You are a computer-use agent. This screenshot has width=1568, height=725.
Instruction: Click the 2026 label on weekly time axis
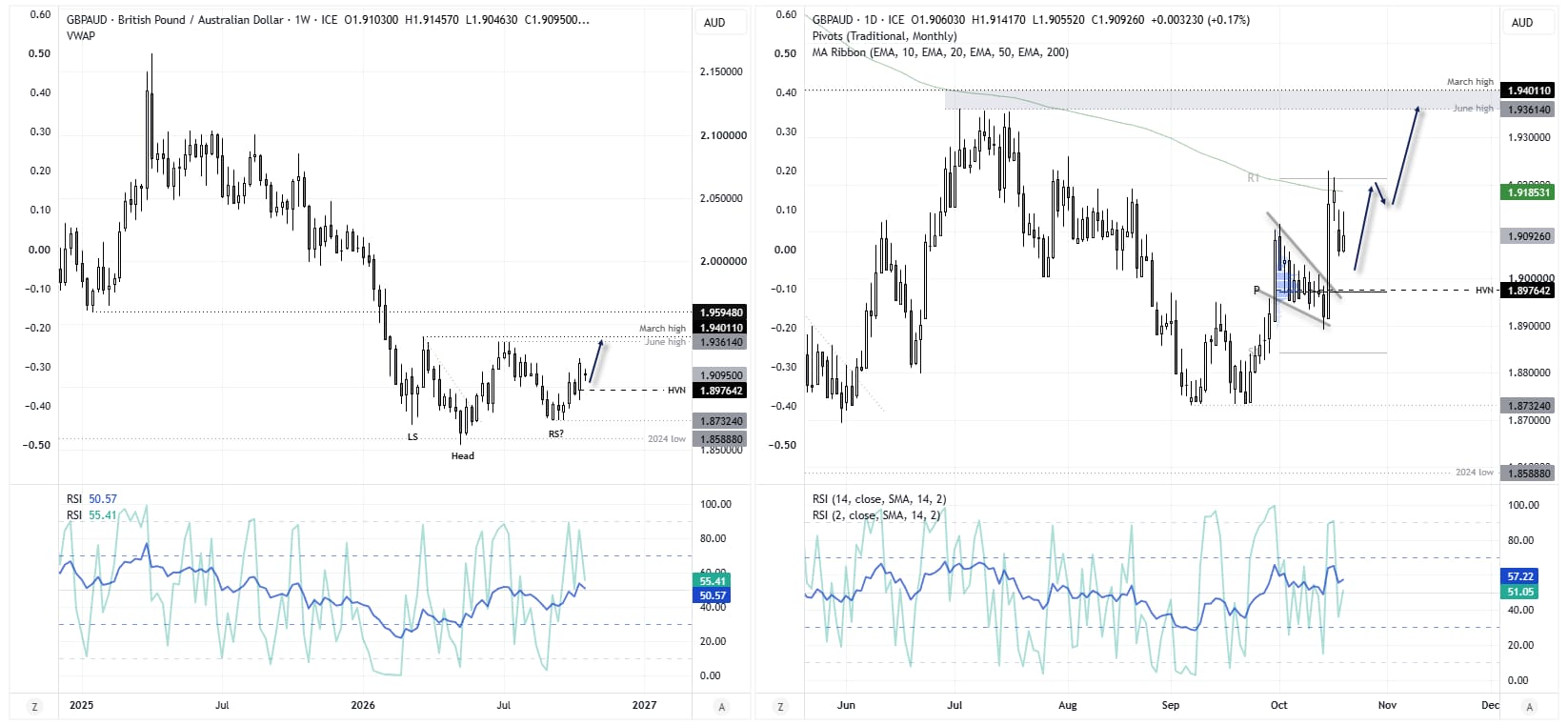[x=363, y=706]
